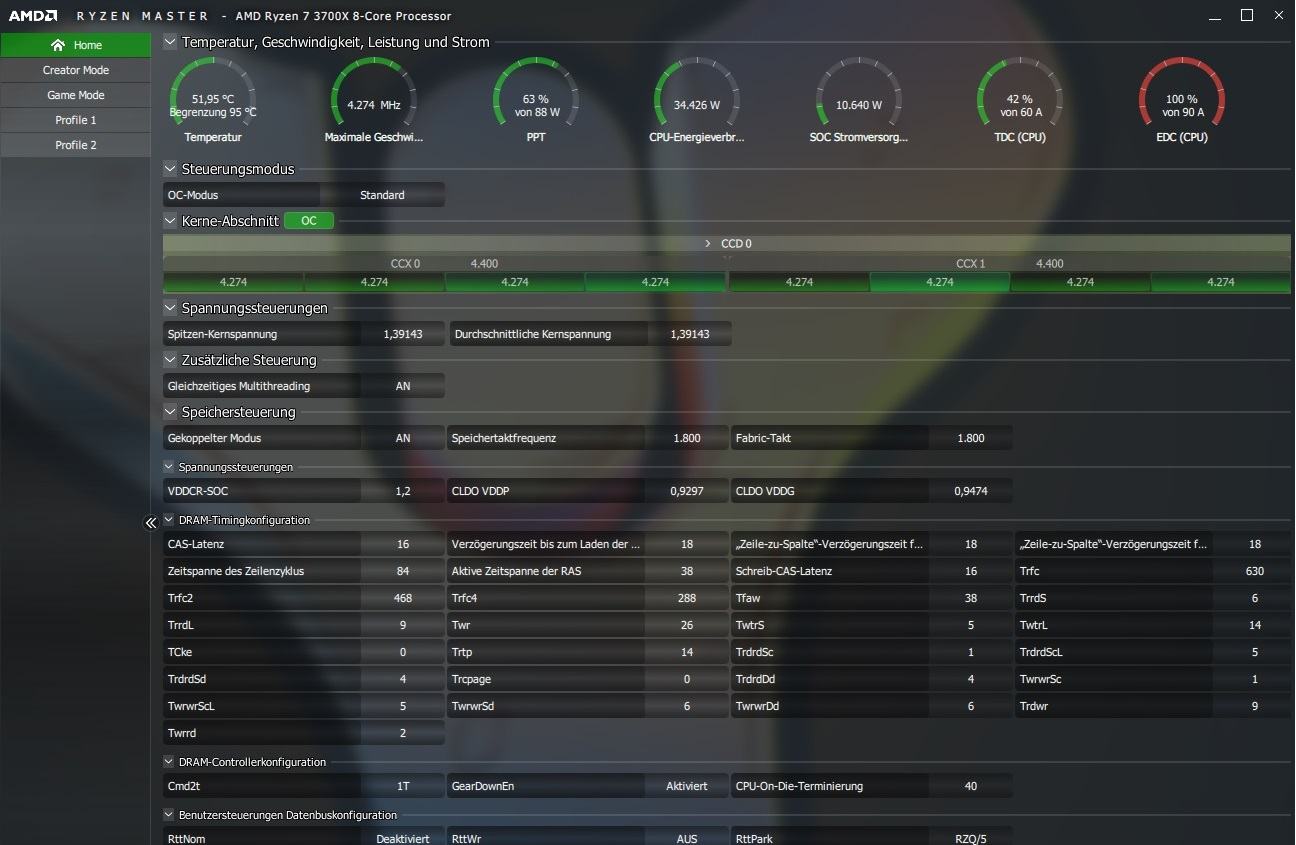The height and width of the screenshot is (845, 1296).
Task: Click RttPark RZQ/5 value
Action: [x=971, y=838]
